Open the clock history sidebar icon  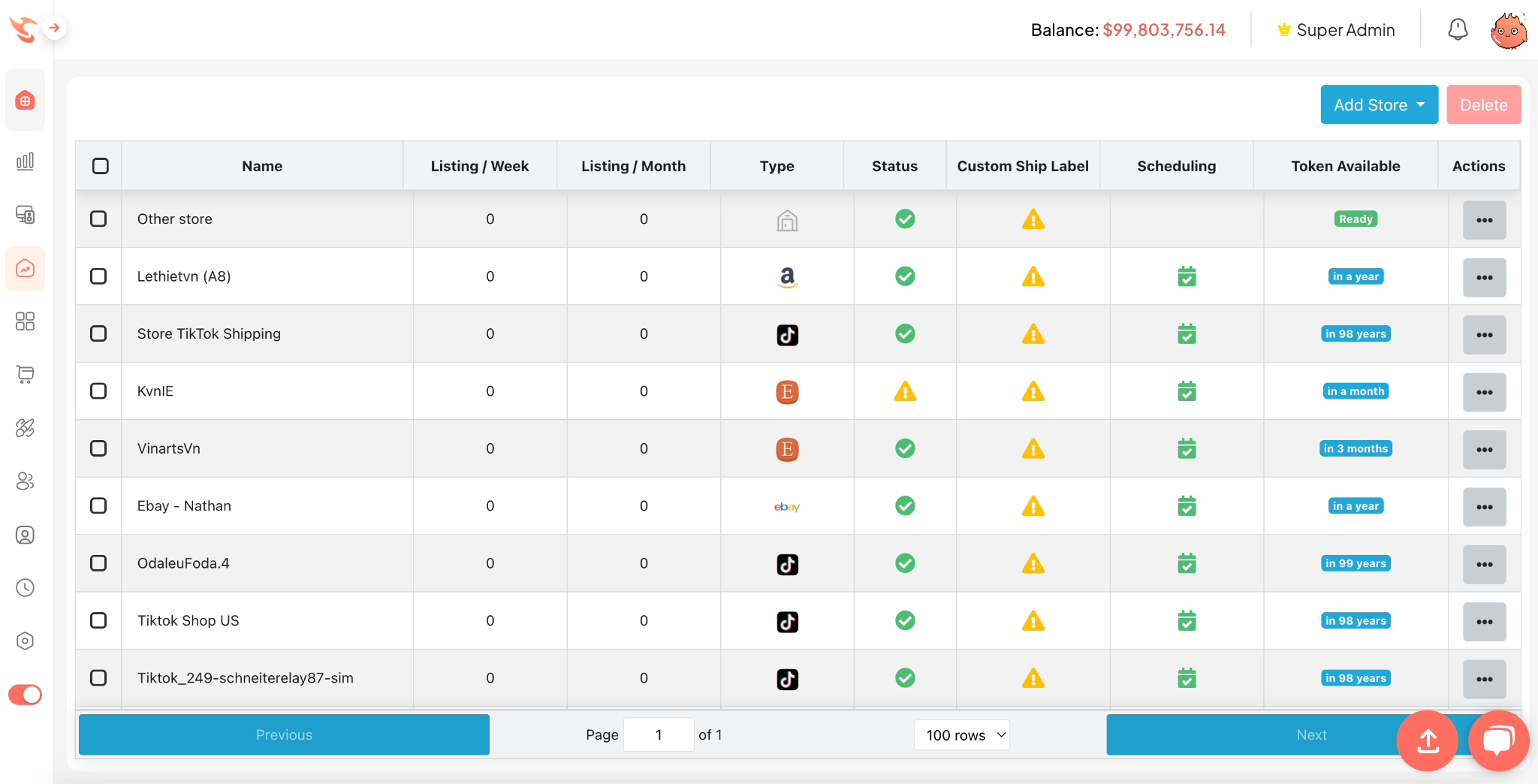[x=25, y=588]
